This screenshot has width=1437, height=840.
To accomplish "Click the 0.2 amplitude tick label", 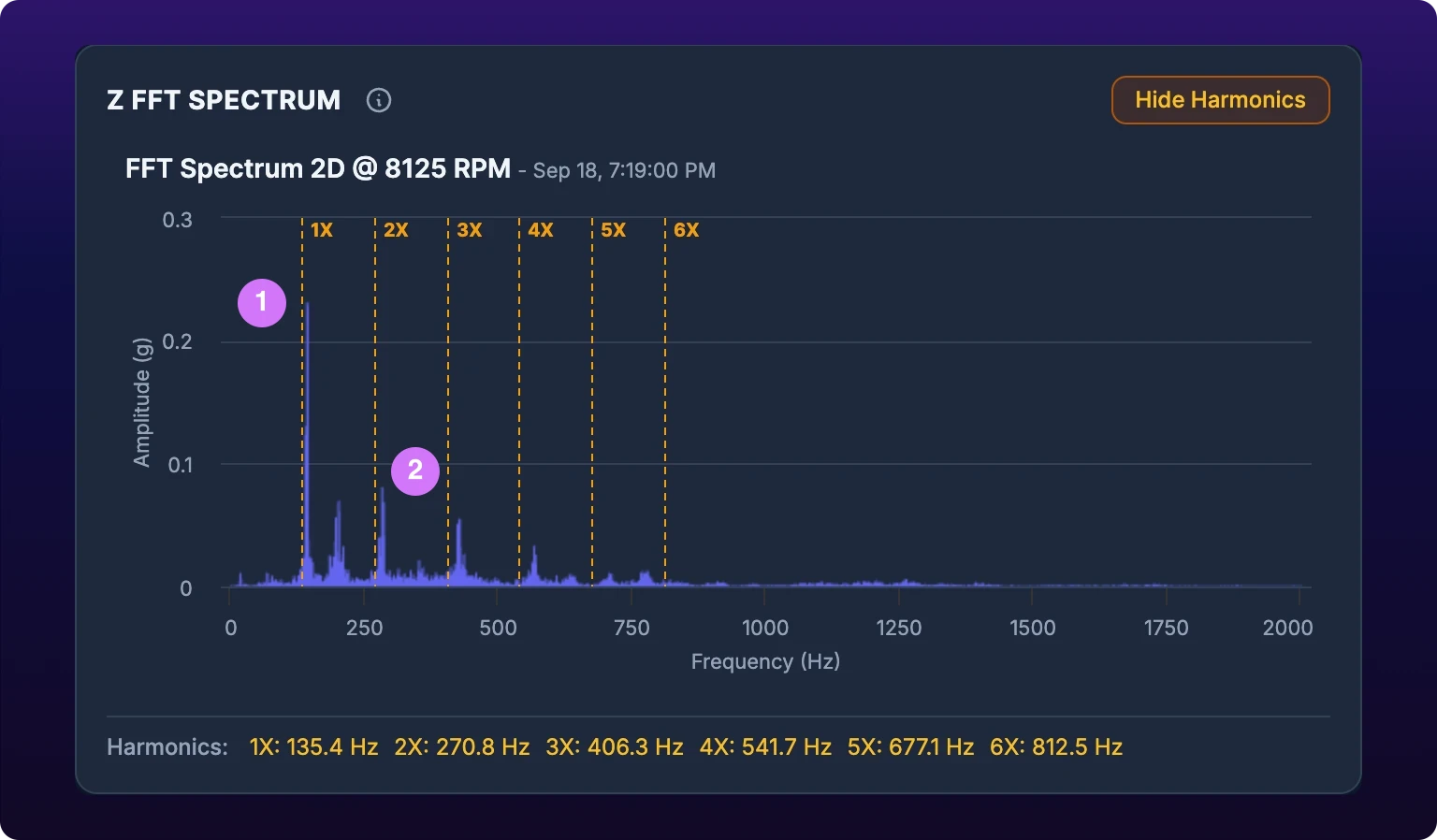I will [x=178, y=341].
